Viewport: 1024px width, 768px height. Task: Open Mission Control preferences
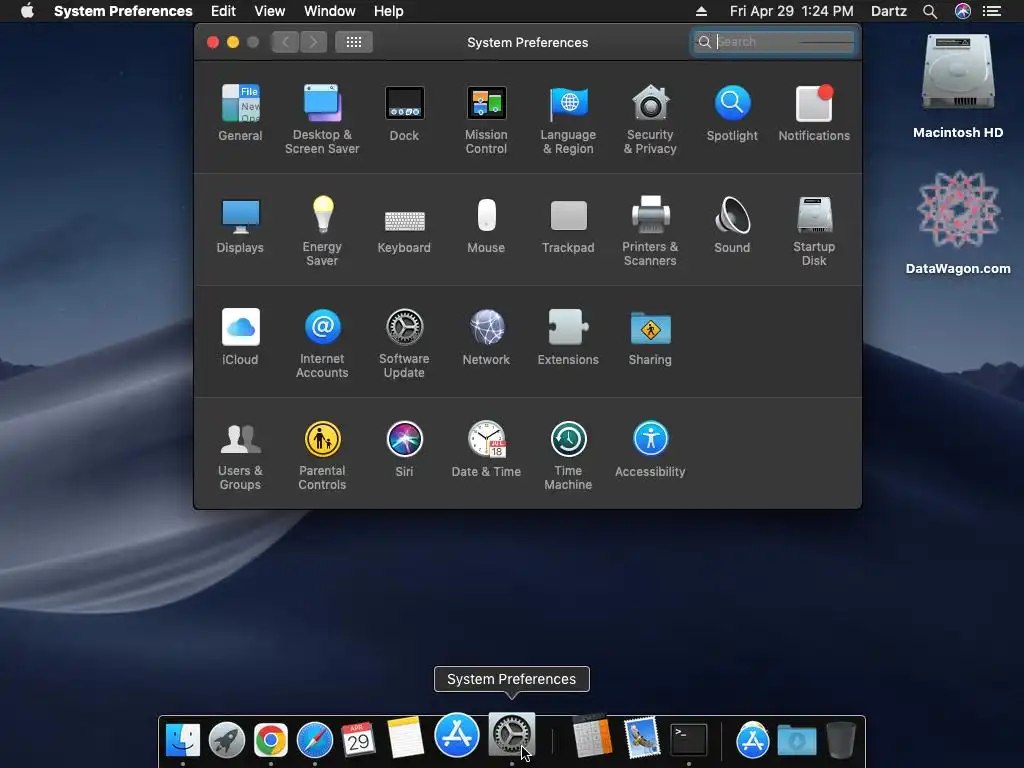(486, 119)
